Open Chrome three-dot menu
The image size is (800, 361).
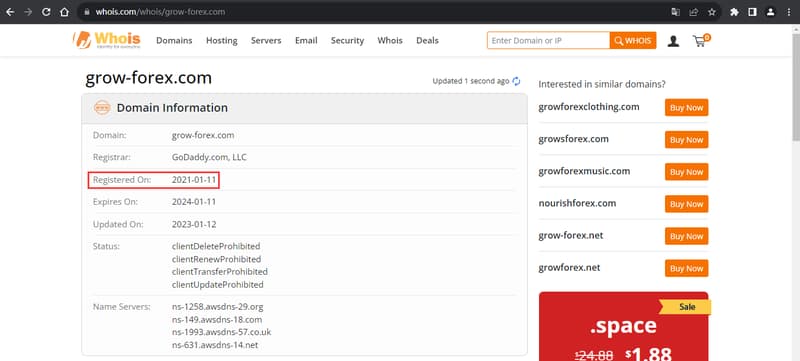(x=789, y=12)
